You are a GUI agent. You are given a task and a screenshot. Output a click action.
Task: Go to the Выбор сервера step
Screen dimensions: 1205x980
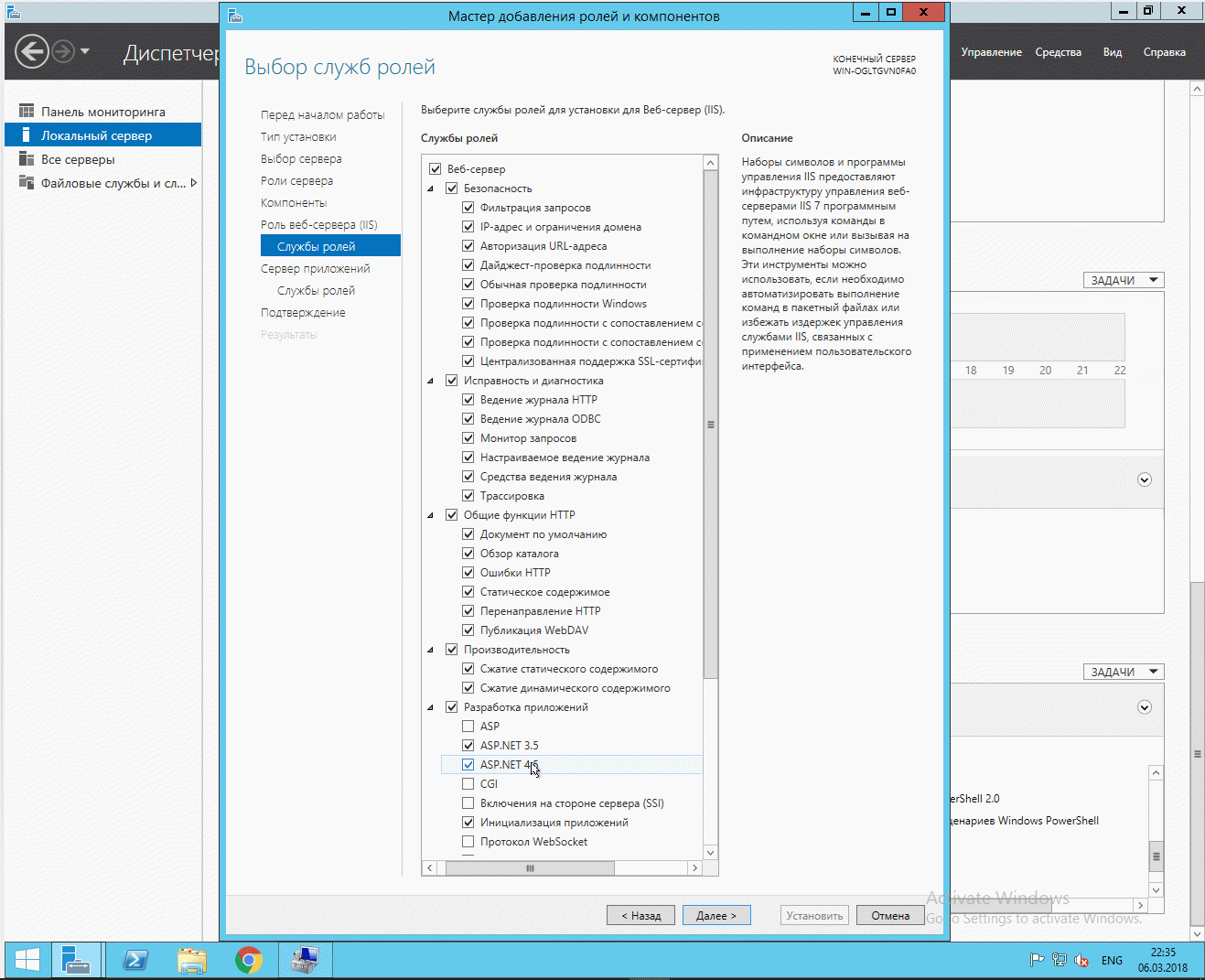(301, 159)
